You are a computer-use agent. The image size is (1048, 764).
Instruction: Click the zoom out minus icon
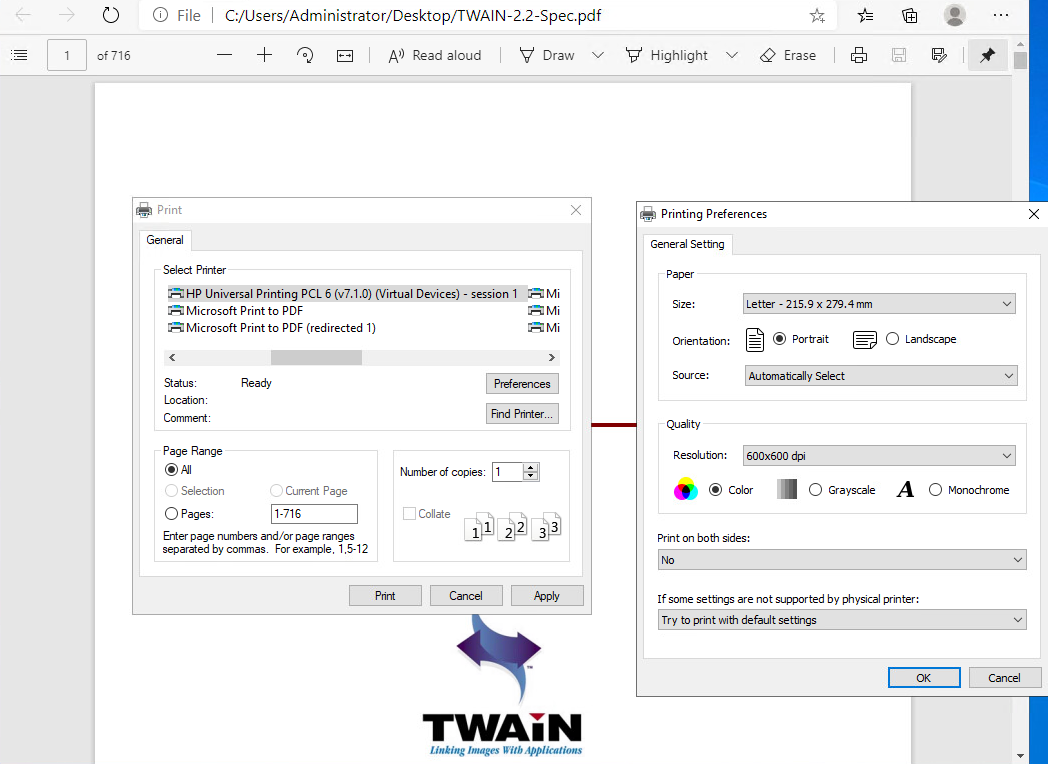click(224, 55)
